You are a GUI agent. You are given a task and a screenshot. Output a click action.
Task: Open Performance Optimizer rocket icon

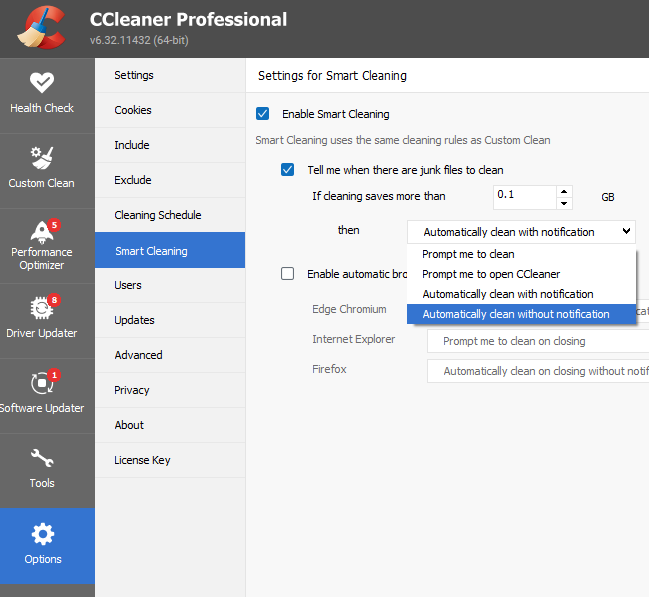pyautogui.click(x=42, y=232)
